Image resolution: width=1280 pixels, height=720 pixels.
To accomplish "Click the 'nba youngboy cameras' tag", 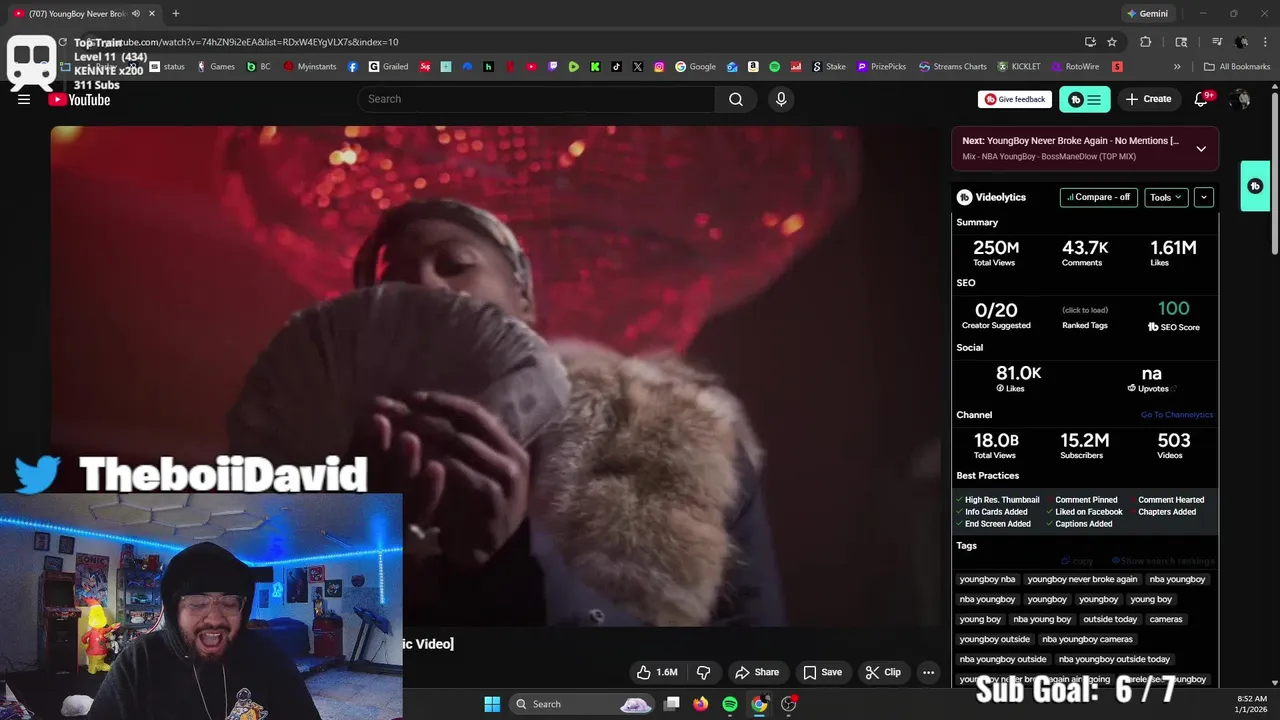I will click(1087, 639).
